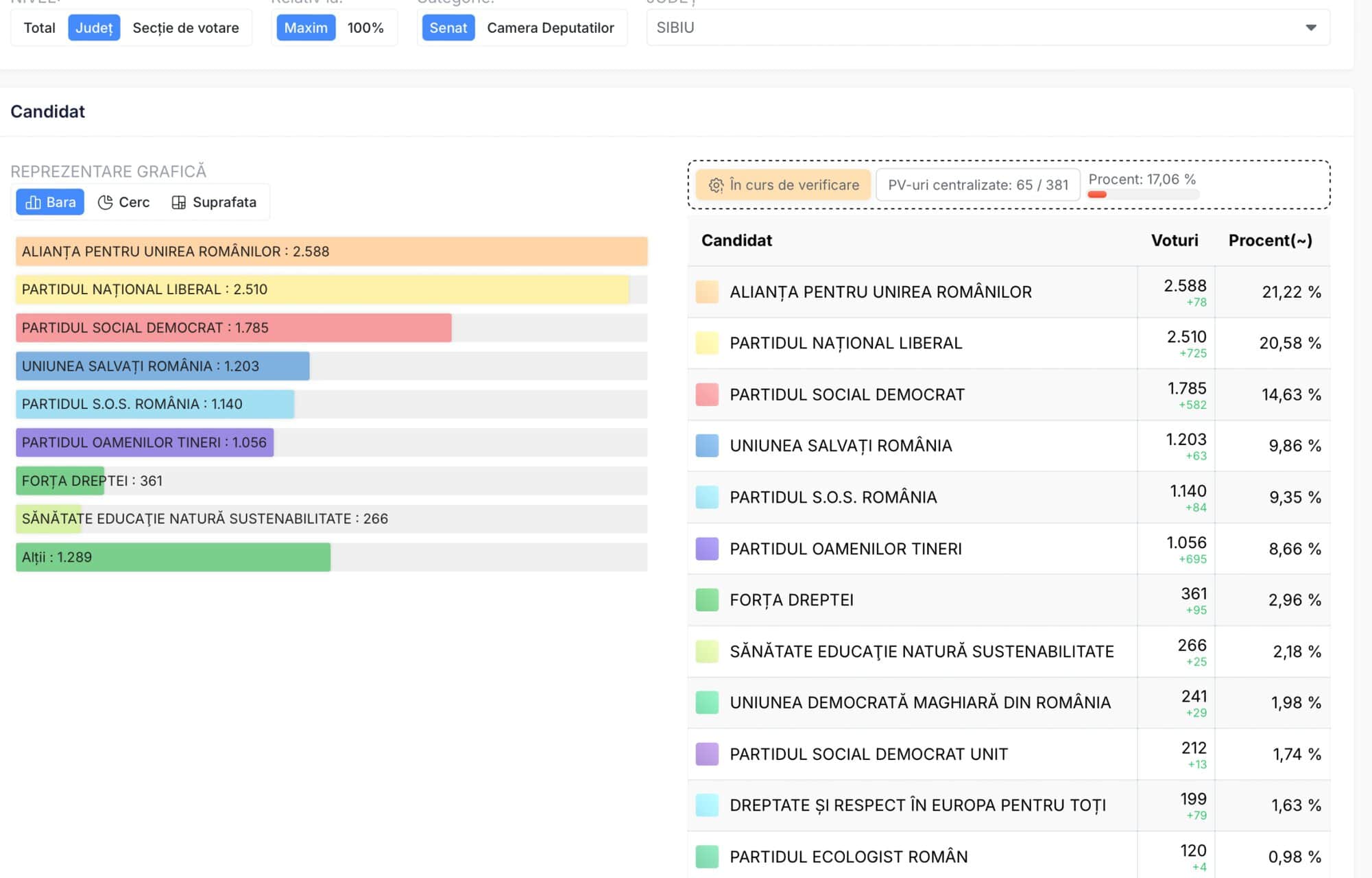Click the SĂNĂTATE EDUCAȚIE NATURĂ SUSTENABILITATE : 266 bar
The image size is (1372, 878).
49,519
